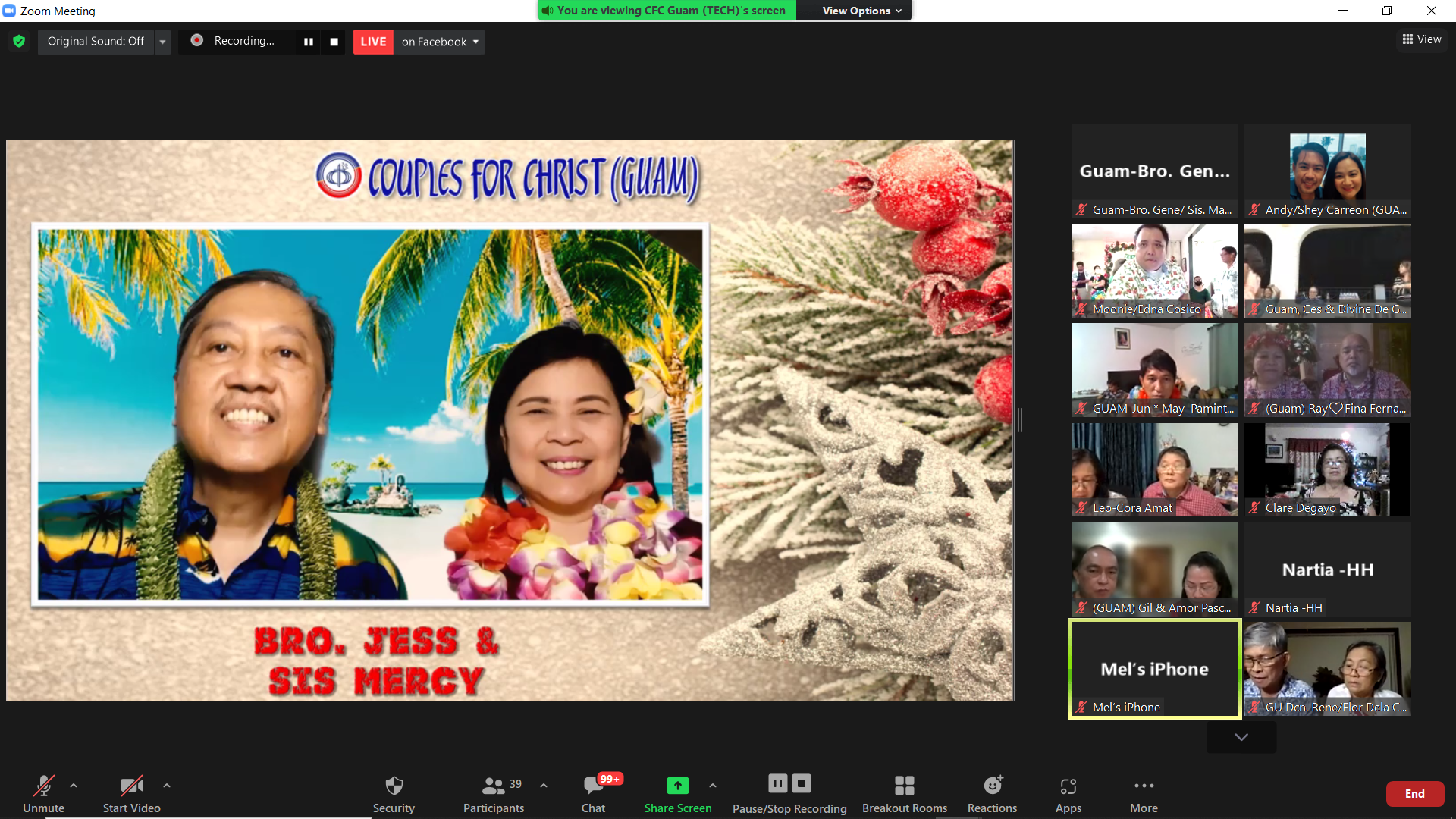Screen dimensions: 1456x819
Task: Select the Clare Degayo video tile
Action: coord(1328,469)
